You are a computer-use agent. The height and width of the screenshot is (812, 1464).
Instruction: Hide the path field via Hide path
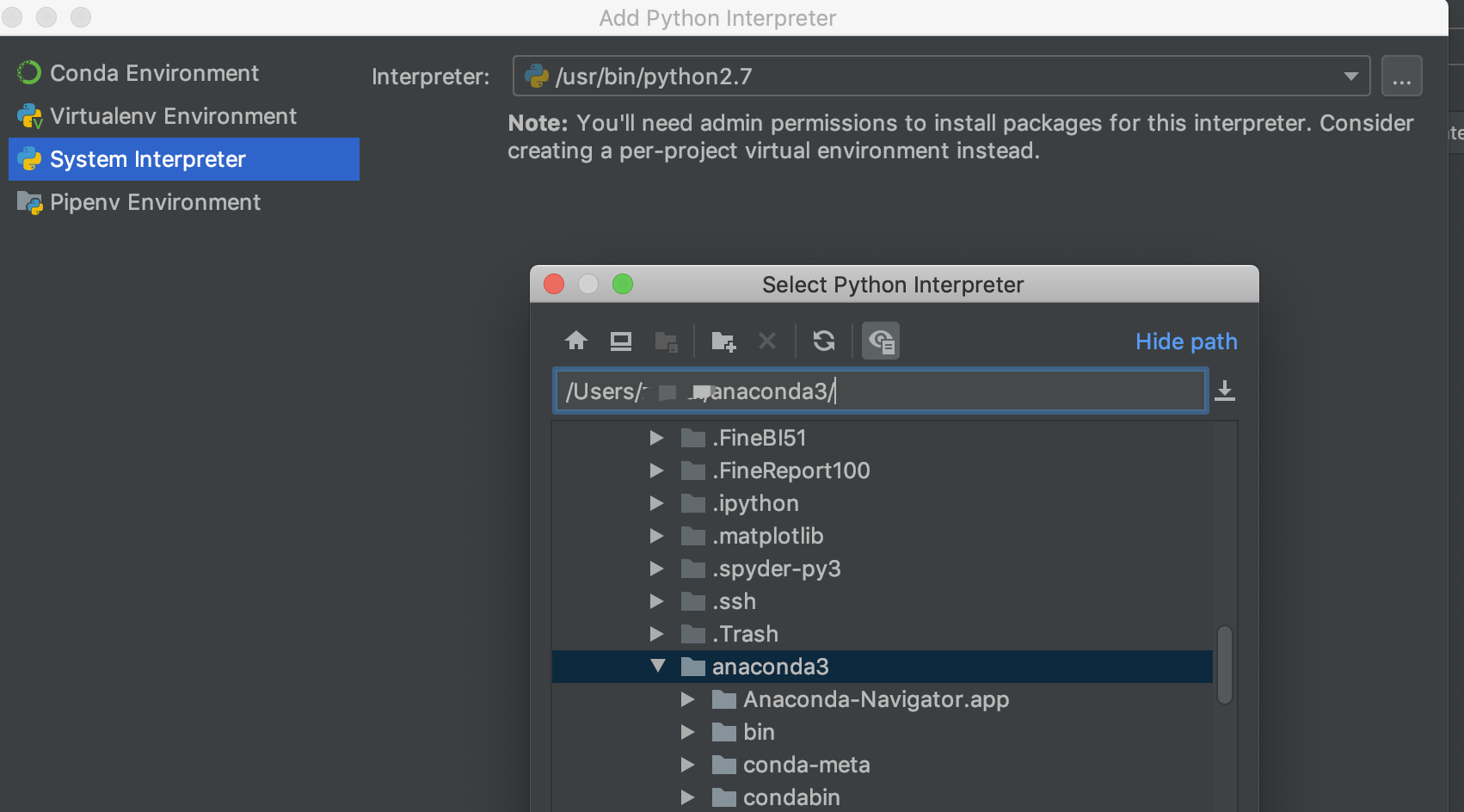click(x=1186, y=341)
